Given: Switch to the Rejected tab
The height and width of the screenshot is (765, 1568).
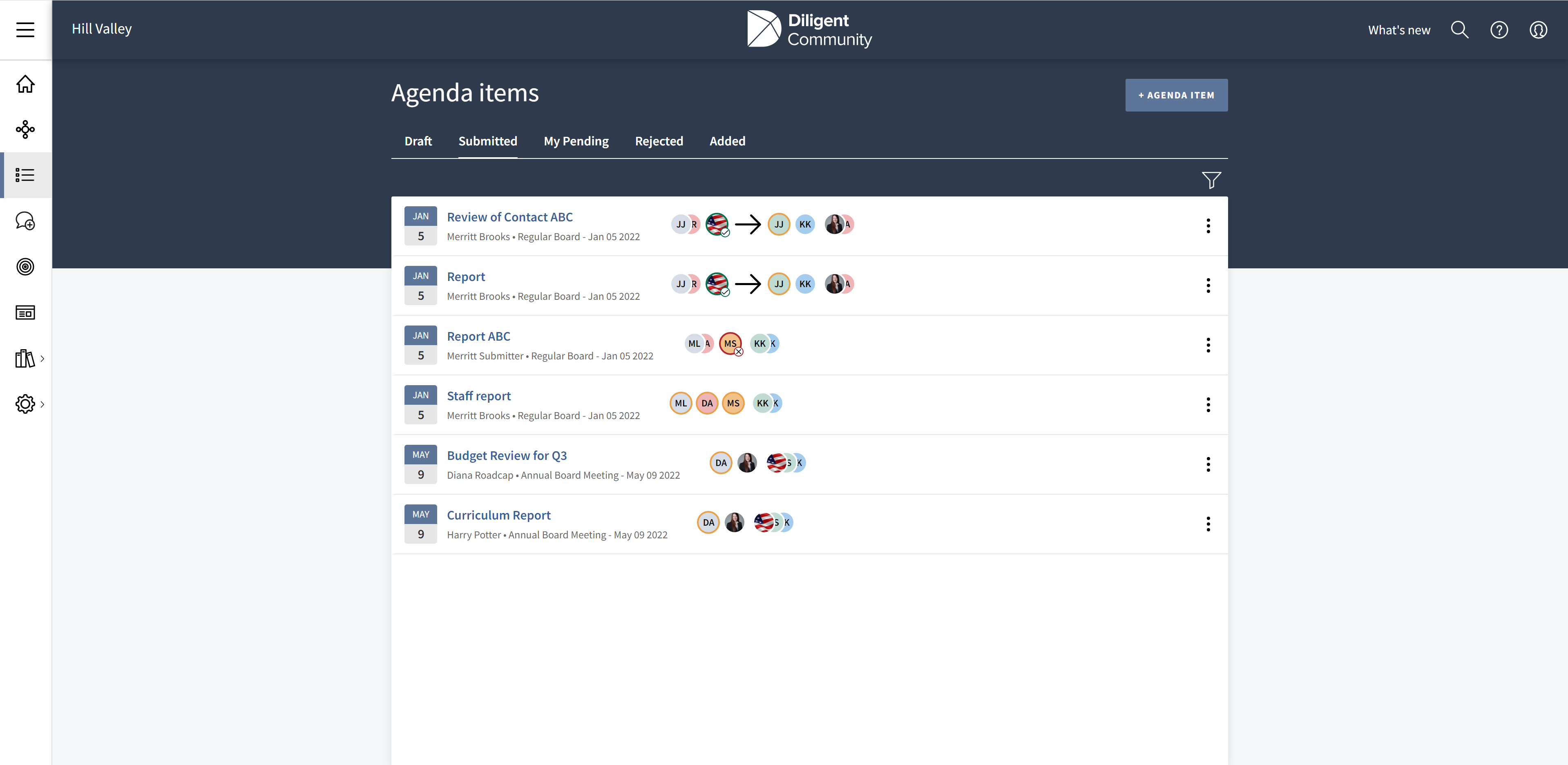Looking at the screenshot, I should click(x=659, y=141).
